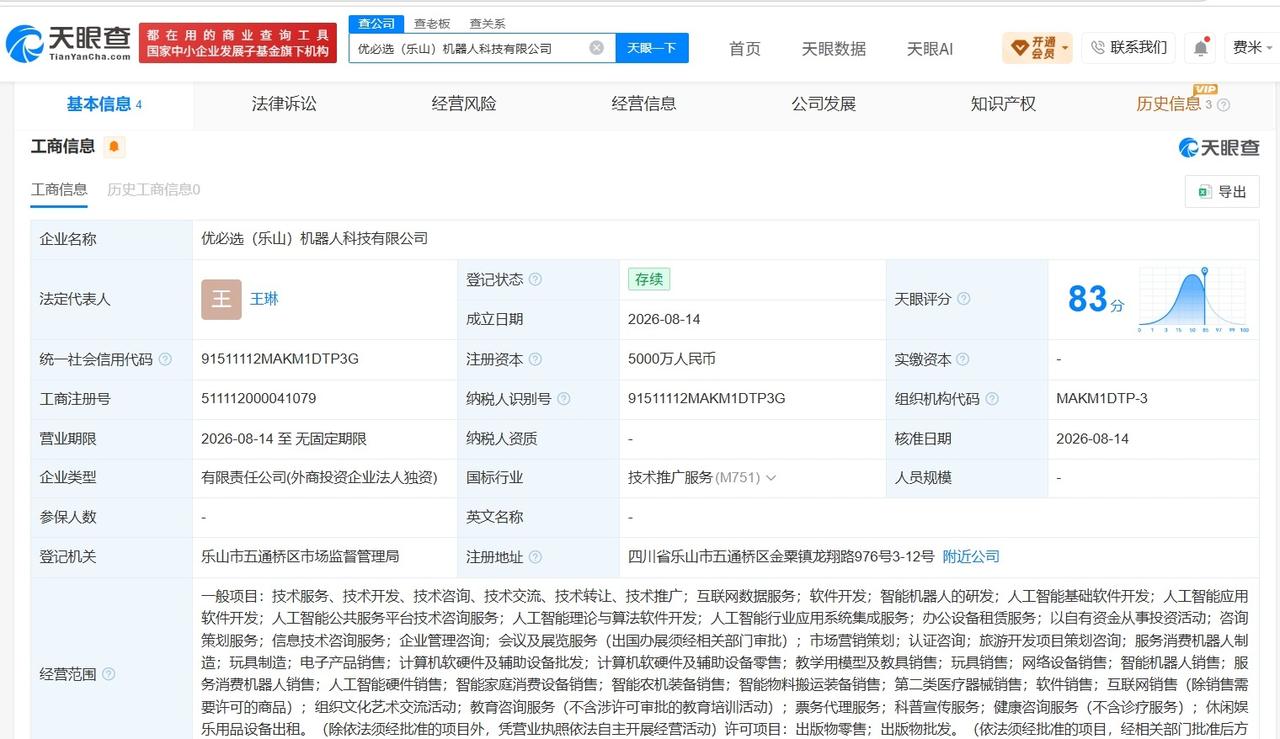Expand 技术推广服务 (M751) industry dropdown
The image size is (1280, 739).
[x=770, y=478]
